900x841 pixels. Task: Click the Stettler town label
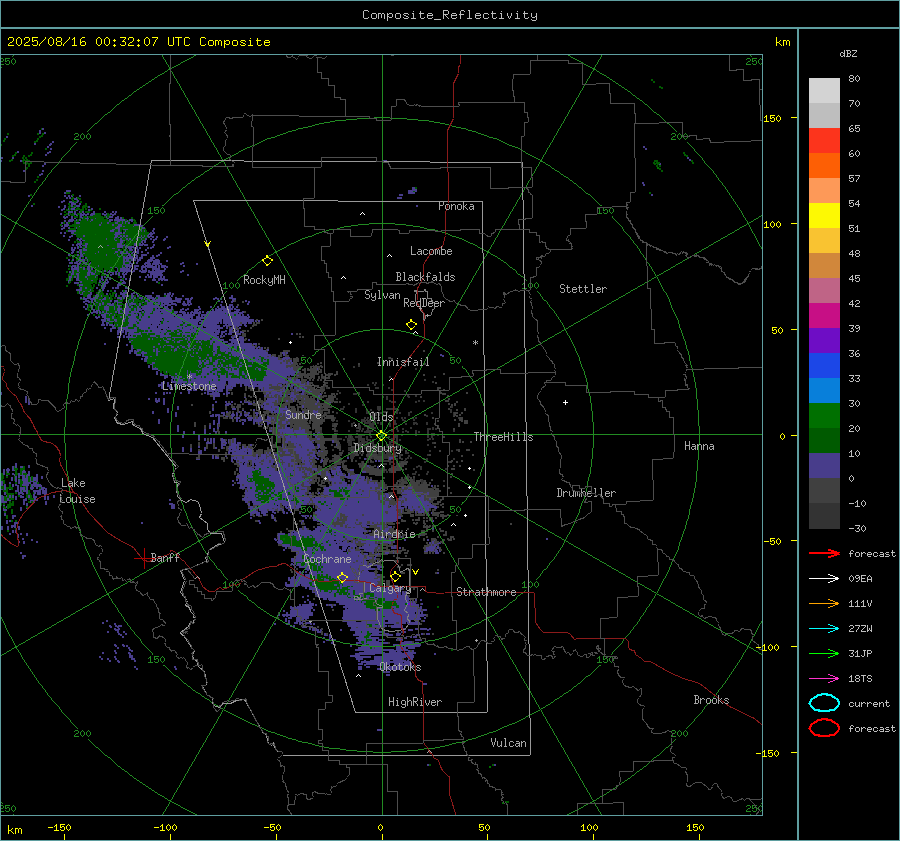click(583, 289)
